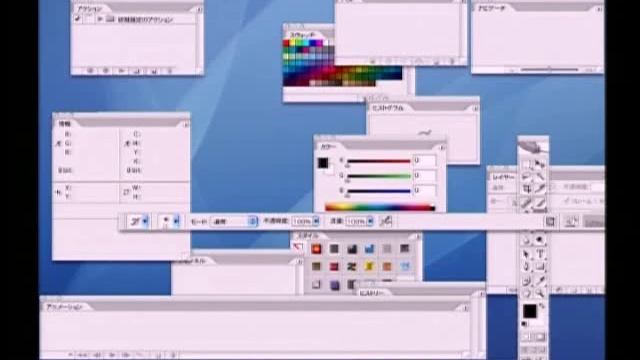Enable airbrush icon in options bar
Screen dimensions: 640x360
click(x=385, y=221)
